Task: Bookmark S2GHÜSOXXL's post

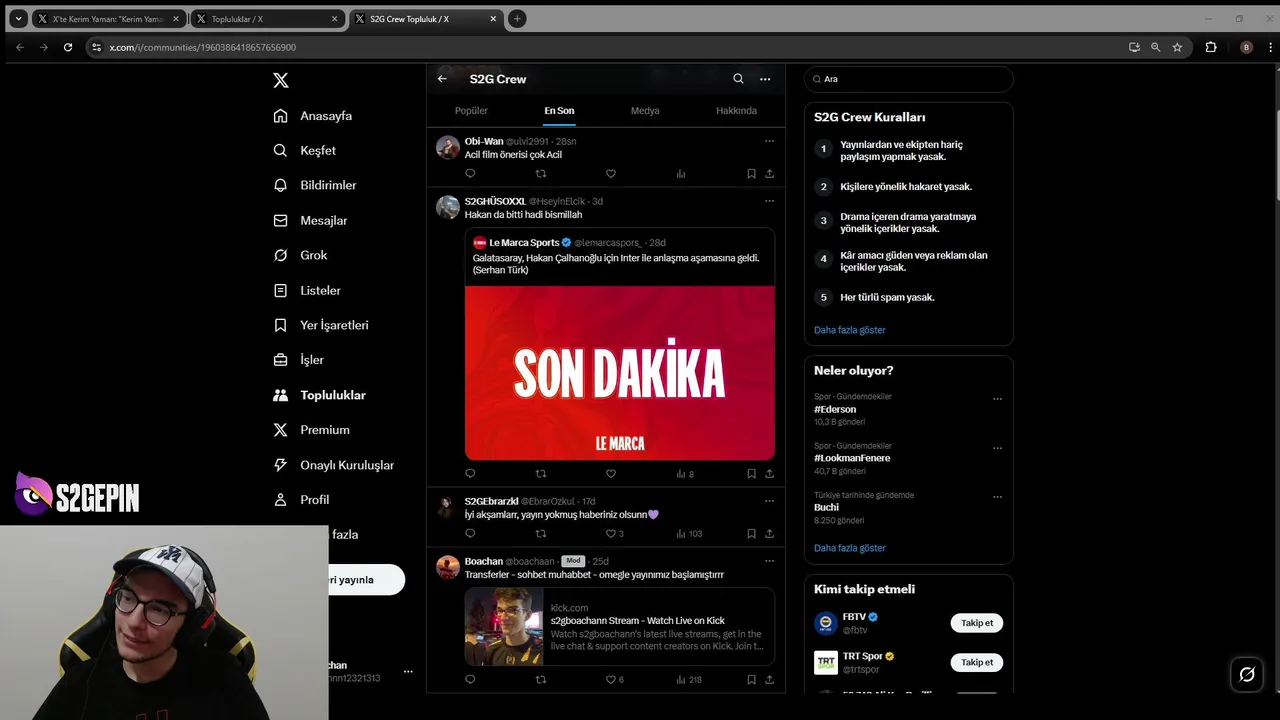Action: pyautogui.click(x=751, y=473)
